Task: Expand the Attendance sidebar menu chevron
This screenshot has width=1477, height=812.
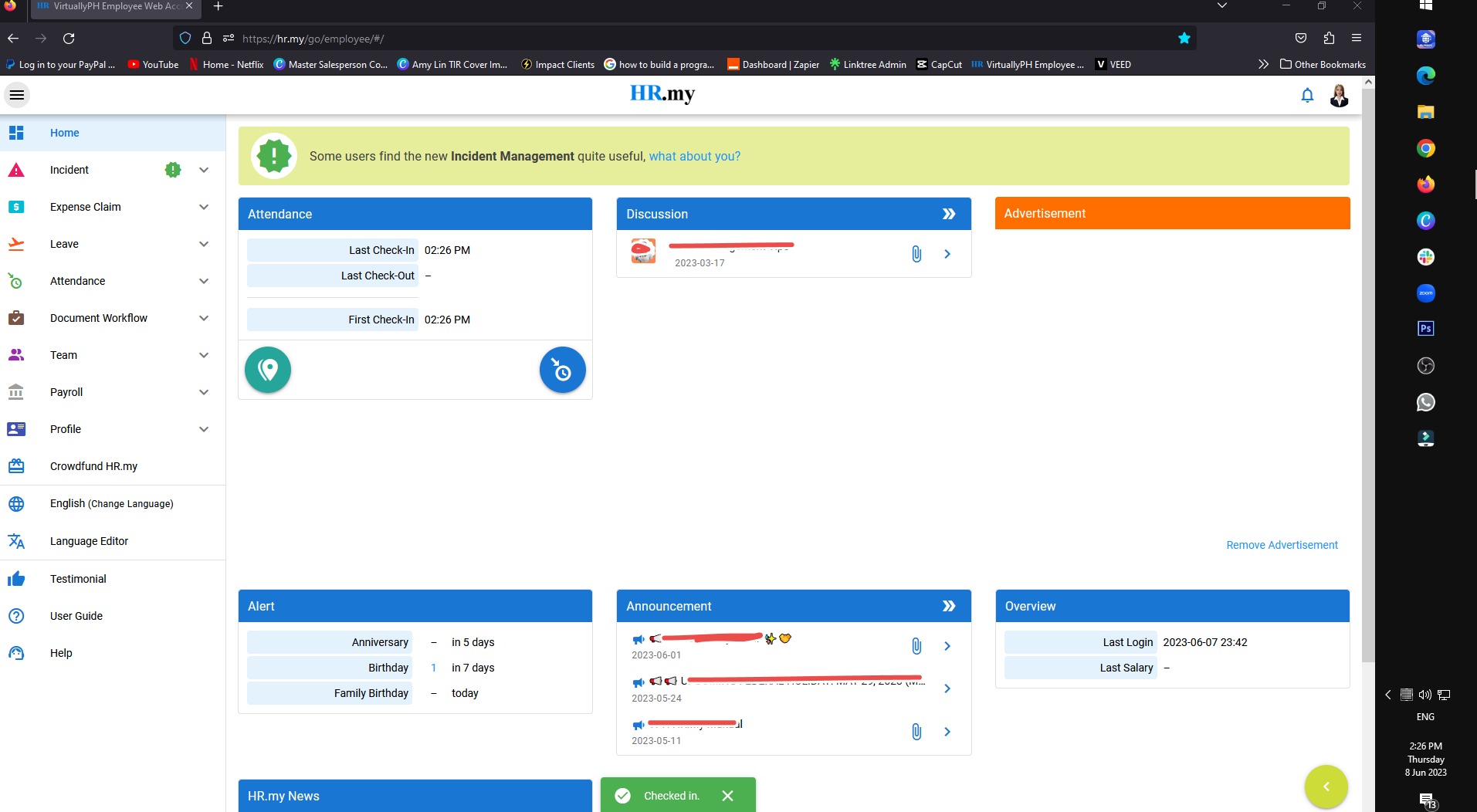Action: (204, 281)
